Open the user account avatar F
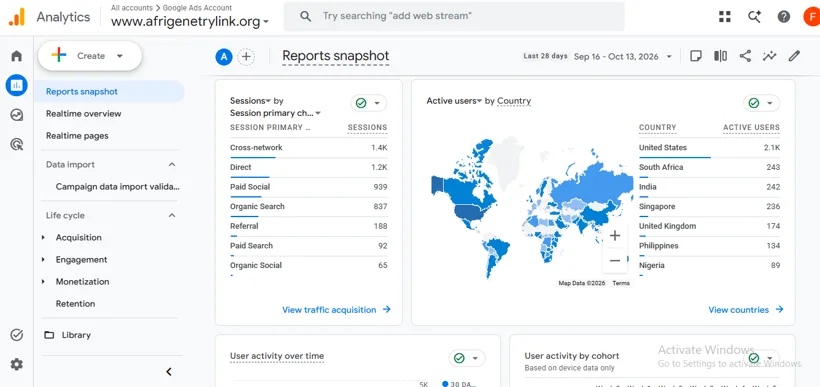 tap(812, 17)
